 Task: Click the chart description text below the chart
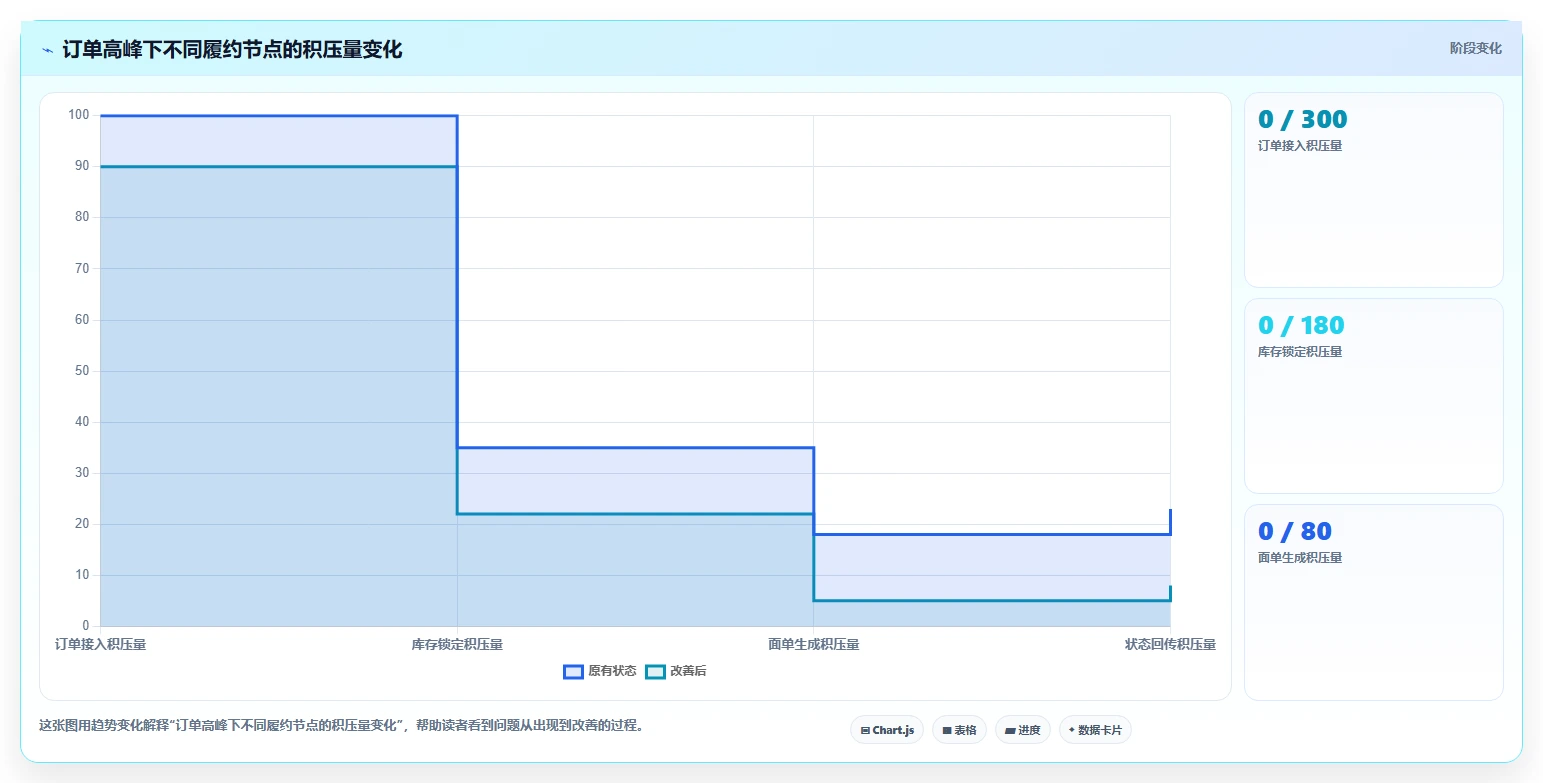tap(341, 725)
